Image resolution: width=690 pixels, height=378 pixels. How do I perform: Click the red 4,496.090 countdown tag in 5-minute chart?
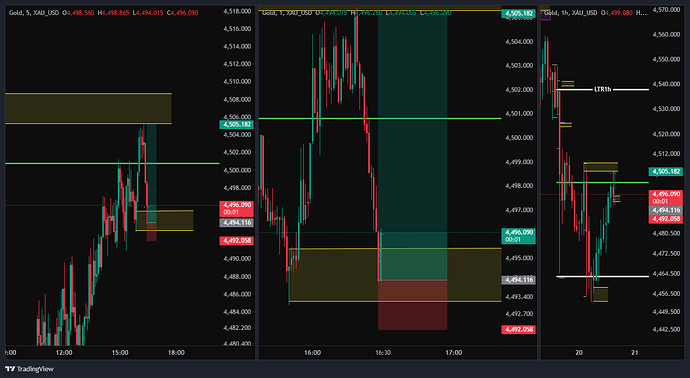pos(236,208)
